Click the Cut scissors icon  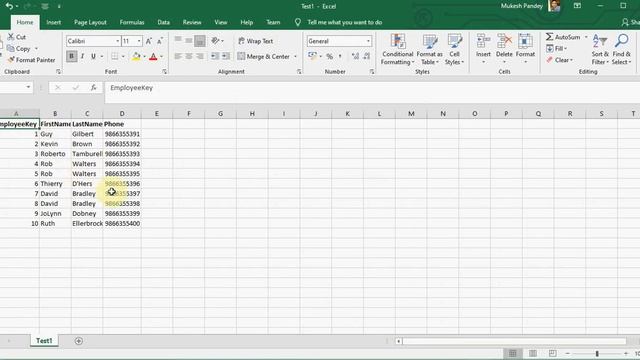[11, 37]
